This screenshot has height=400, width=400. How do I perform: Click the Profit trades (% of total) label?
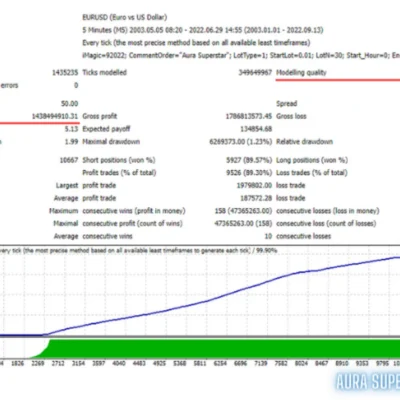coord(119,173)
